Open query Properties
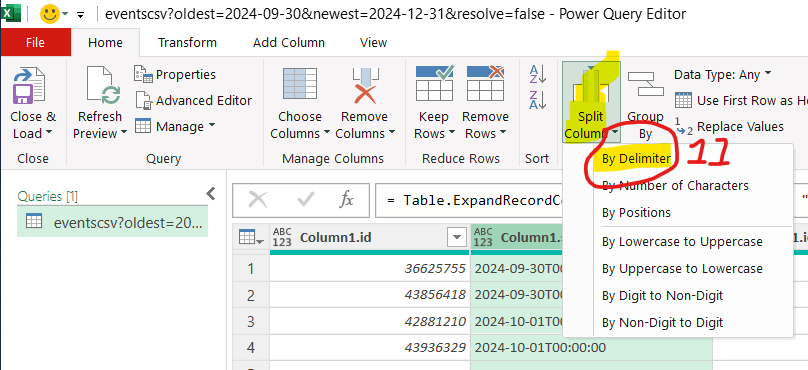This screenshot has height=370, width=808. tap(175, 75)
